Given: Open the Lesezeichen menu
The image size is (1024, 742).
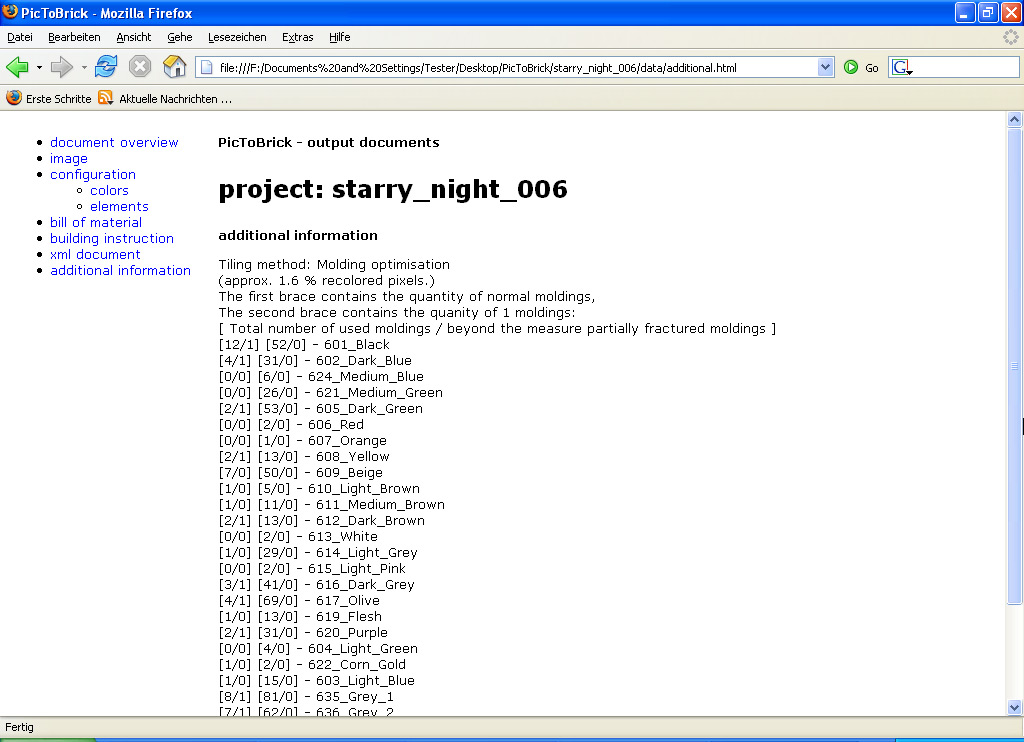Looking at the screenshot, I should point(237,37).
